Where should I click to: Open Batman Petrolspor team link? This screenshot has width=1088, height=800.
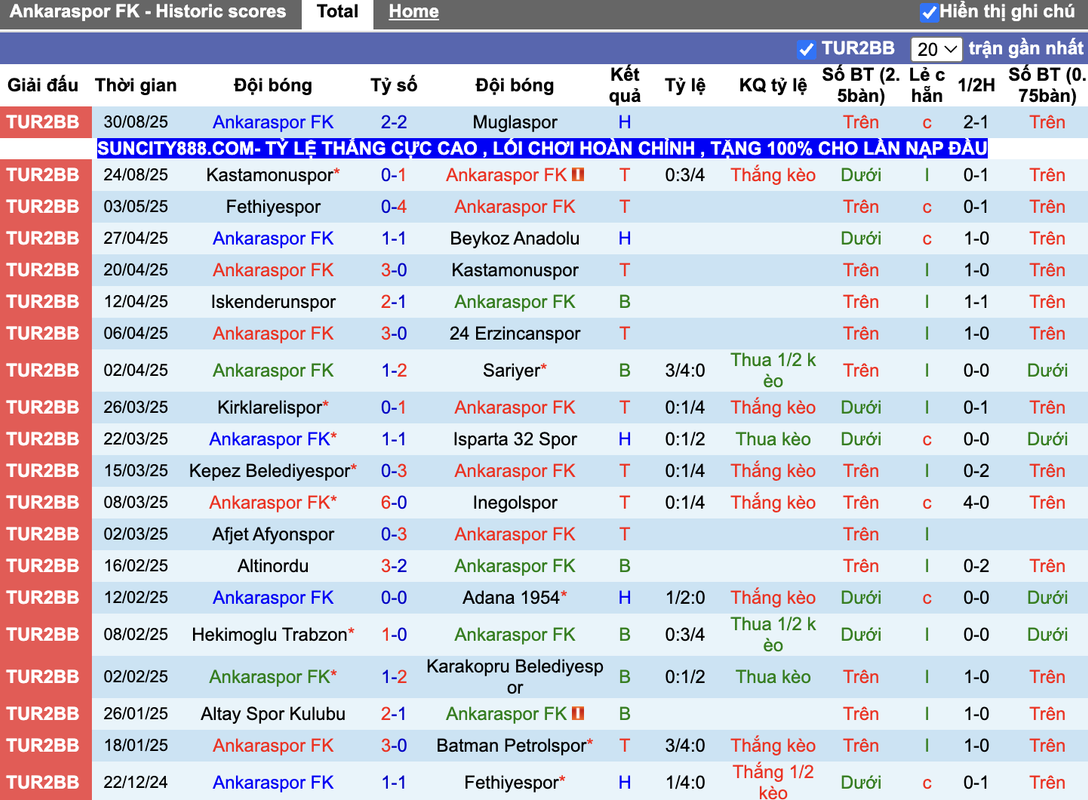click(511, 746)
